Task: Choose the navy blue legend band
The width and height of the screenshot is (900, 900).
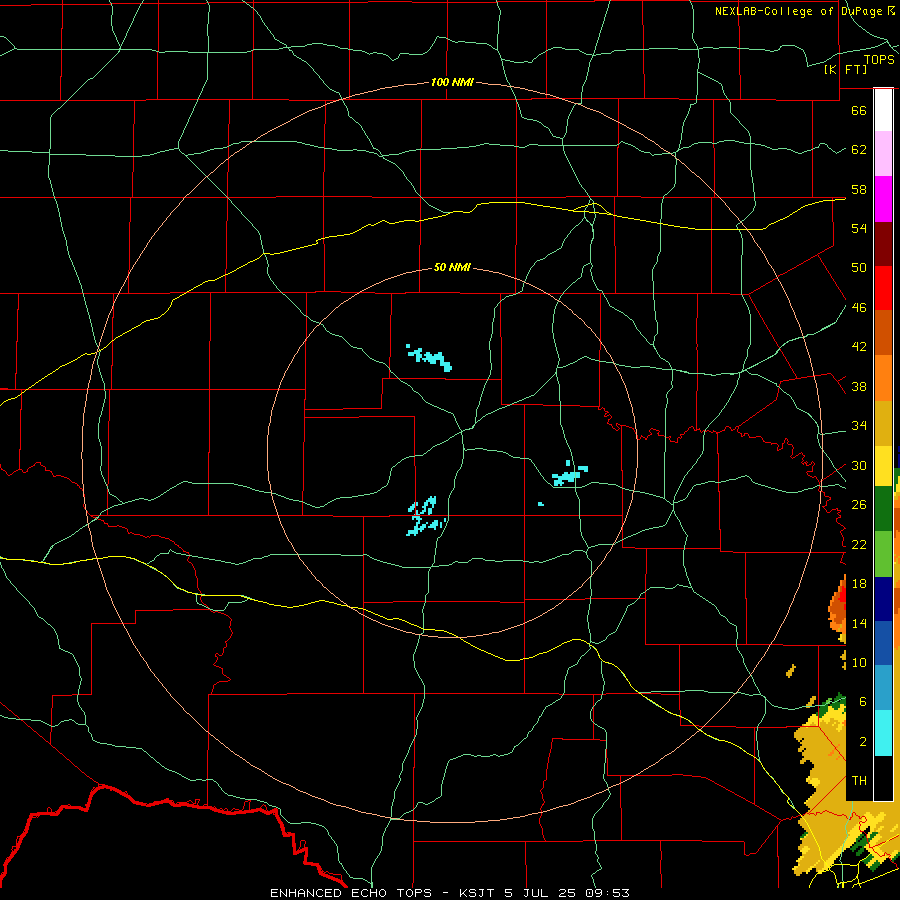Action: [x=883, y=599]
